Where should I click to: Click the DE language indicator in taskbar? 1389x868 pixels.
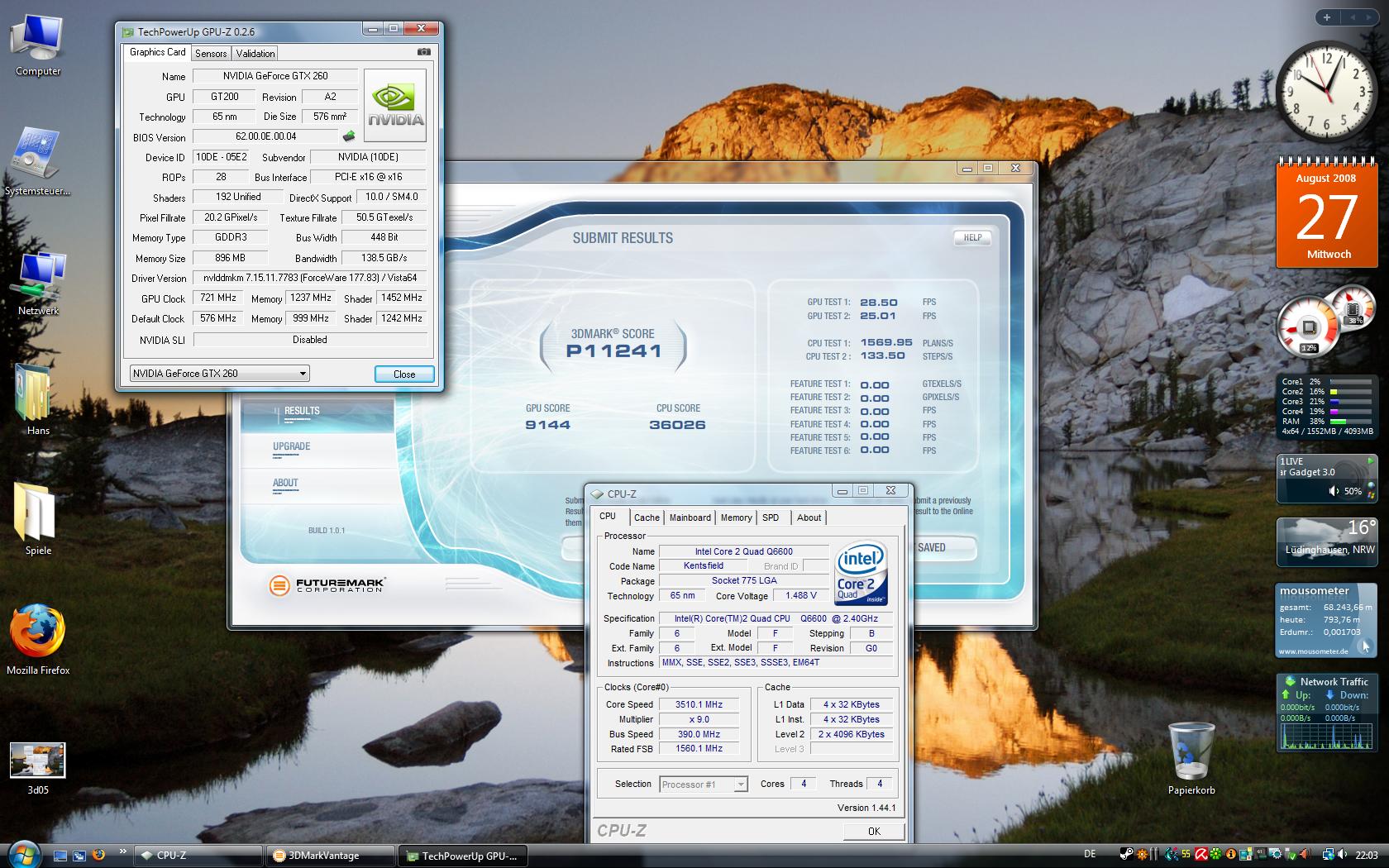1090,855
